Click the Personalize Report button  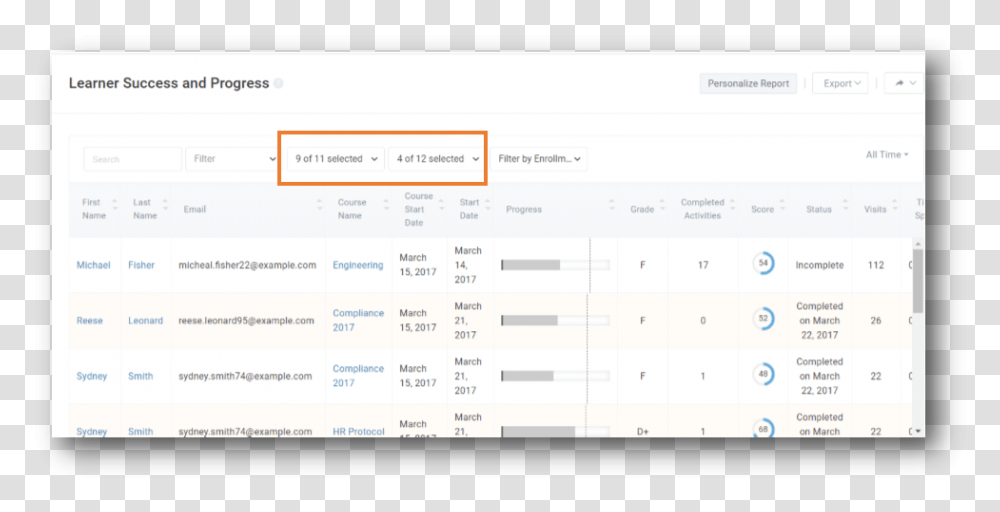tap(748, 84)
